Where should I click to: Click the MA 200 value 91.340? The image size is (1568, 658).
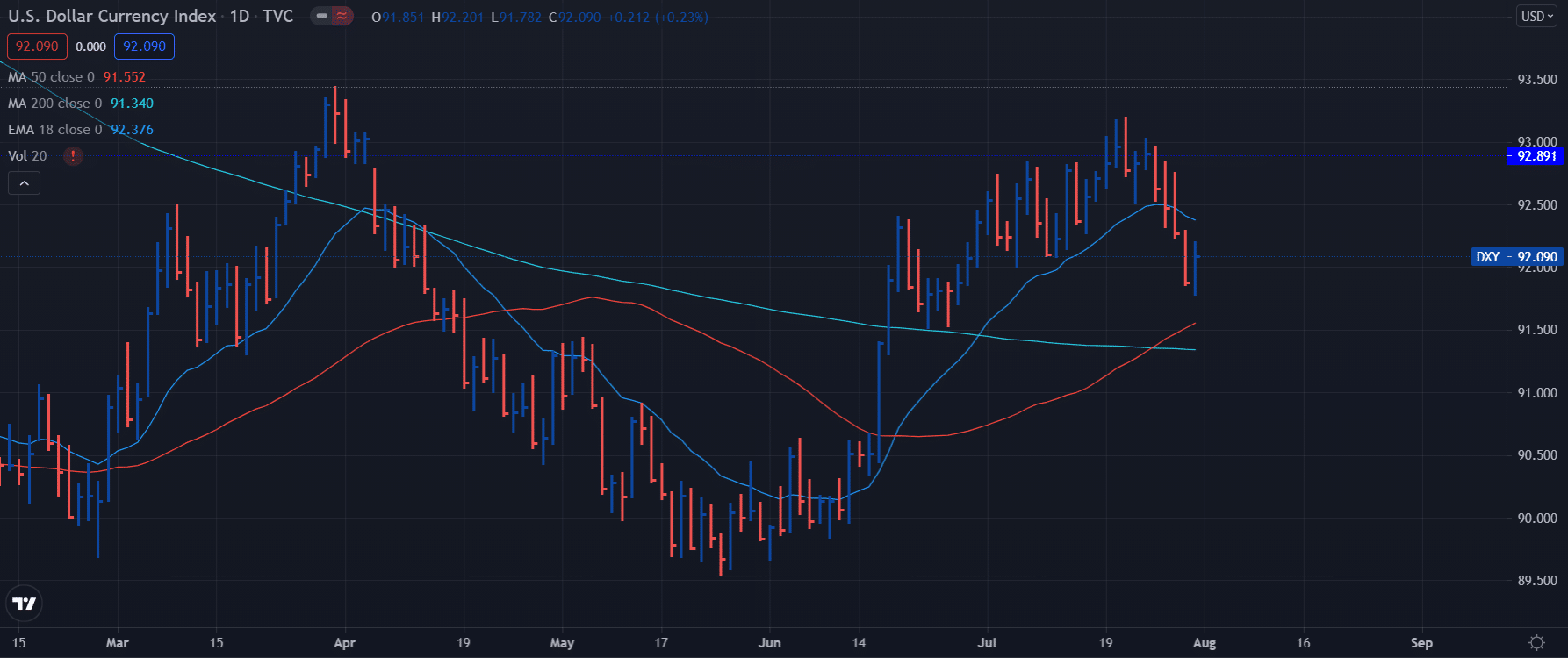click(x=132, y=104)
